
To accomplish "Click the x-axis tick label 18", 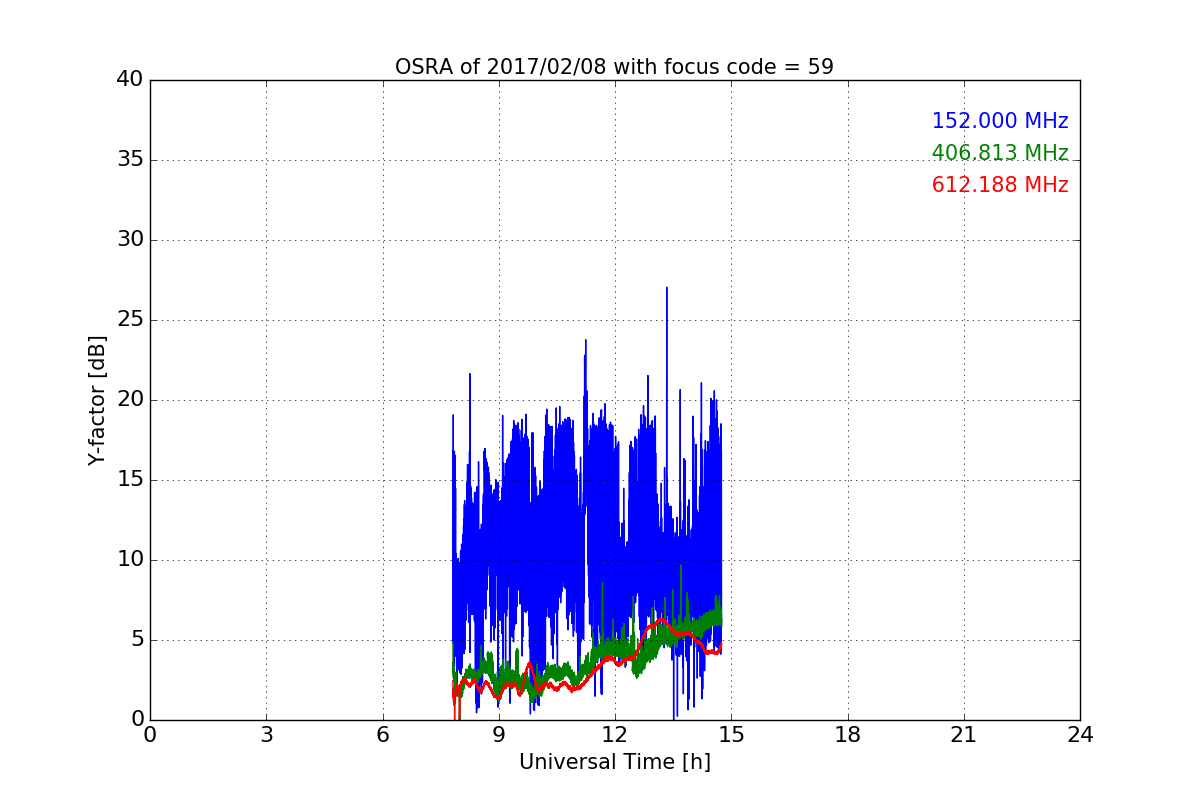I will (x=848, y=735).
